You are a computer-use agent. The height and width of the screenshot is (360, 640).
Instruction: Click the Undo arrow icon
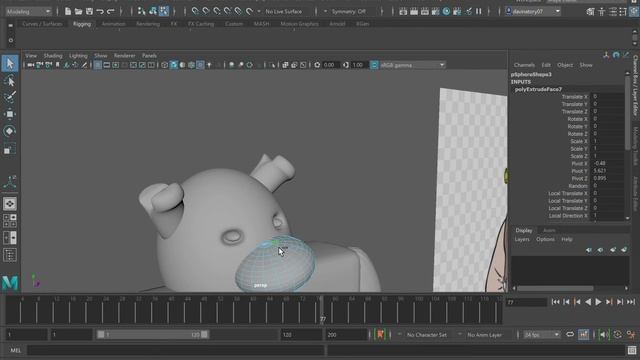pos(100,11)
